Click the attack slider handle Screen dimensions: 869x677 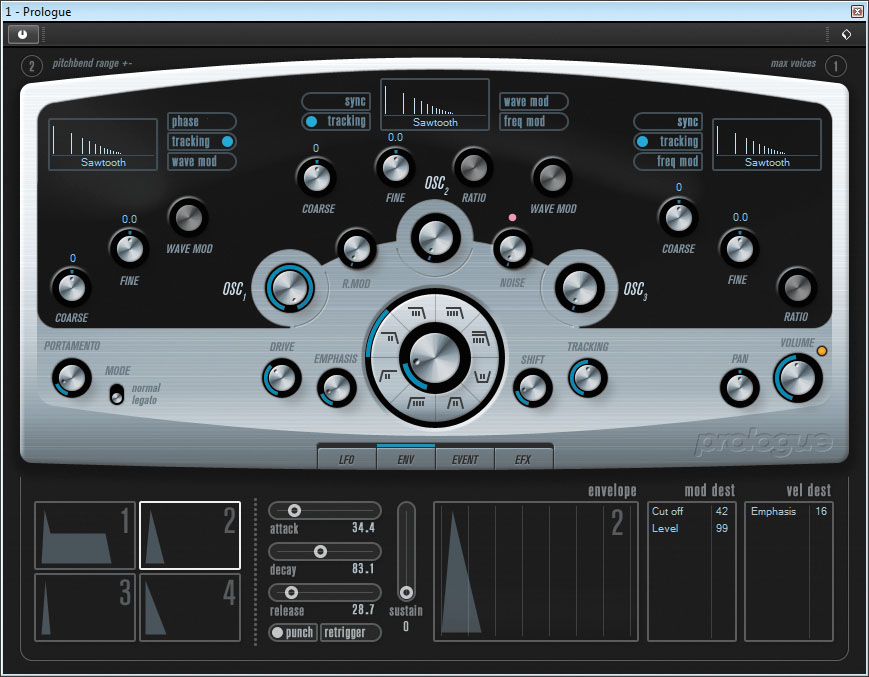tap(294, 510)
